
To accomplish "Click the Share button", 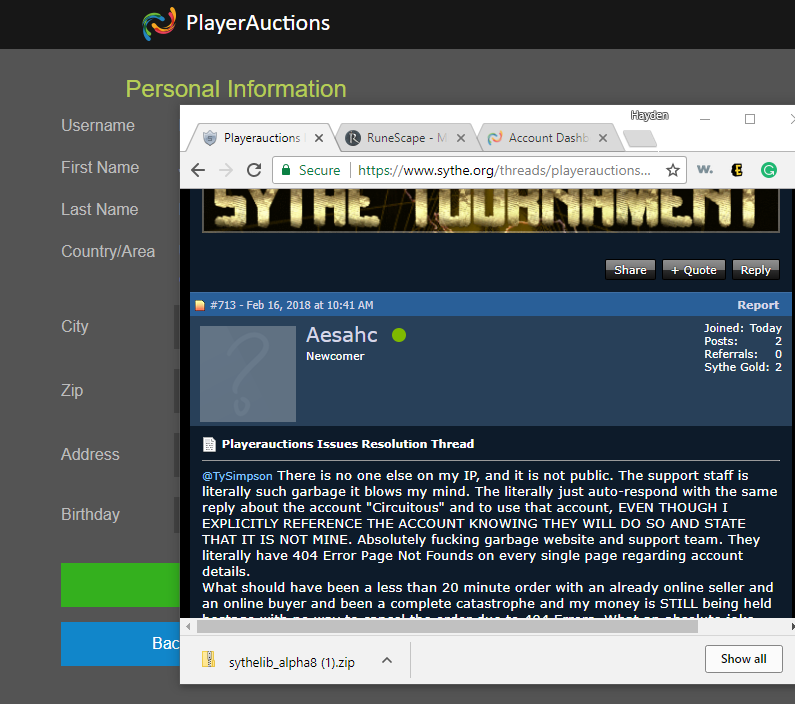I will (630, 270).
